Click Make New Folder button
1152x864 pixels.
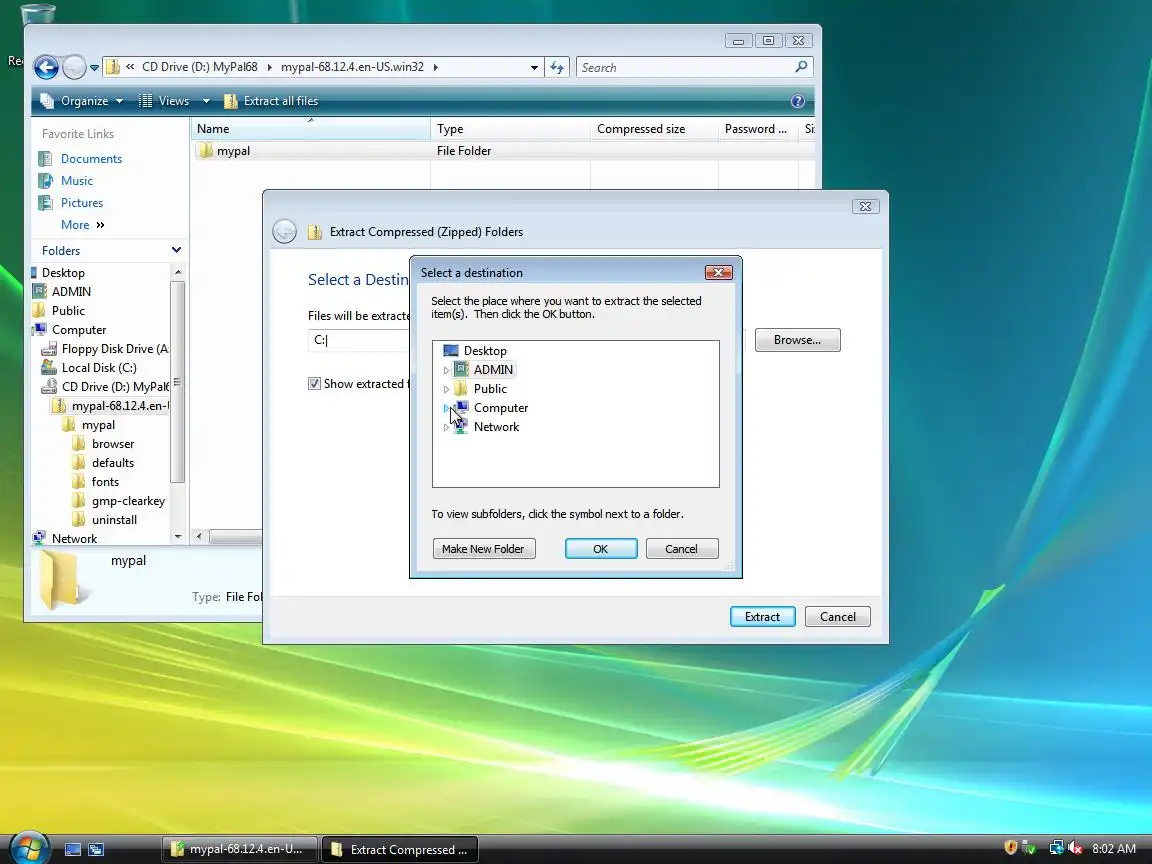tap(483, 549)
